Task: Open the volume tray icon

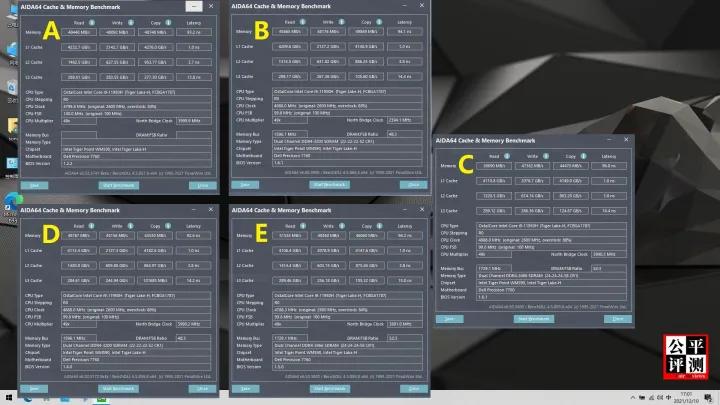Action: pos(660,398)
